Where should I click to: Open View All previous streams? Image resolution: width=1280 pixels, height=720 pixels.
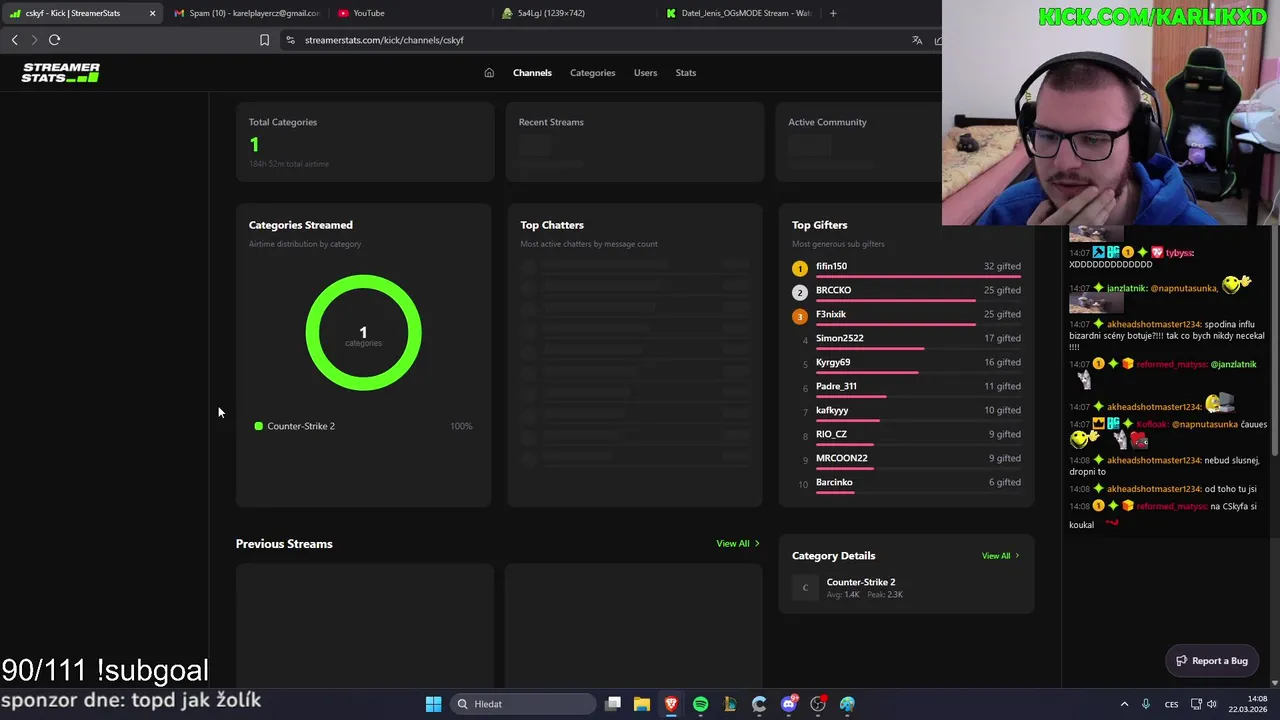pos(738,544)
